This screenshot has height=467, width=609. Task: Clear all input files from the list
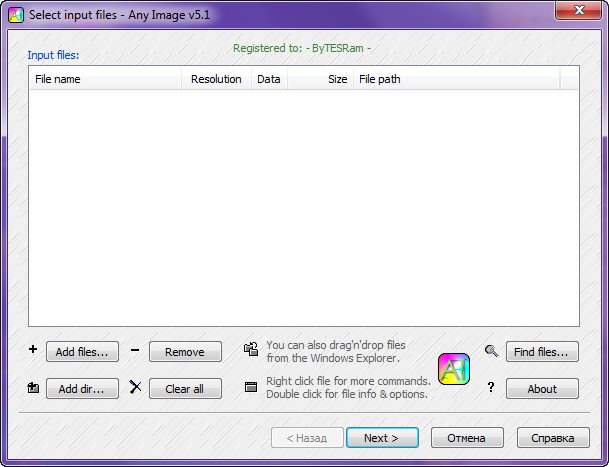coord(185,389)
